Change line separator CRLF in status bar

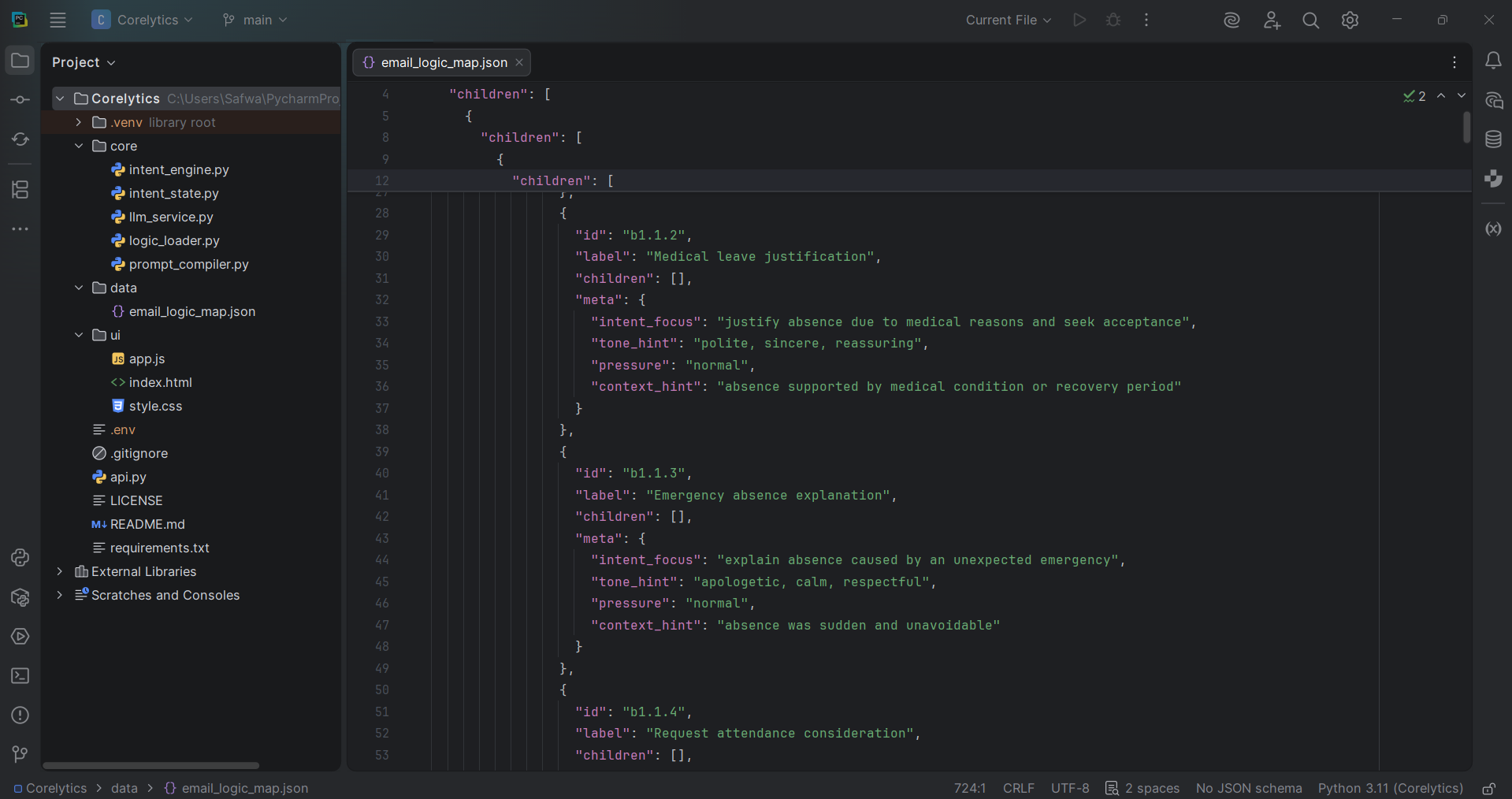(1018, 788)
